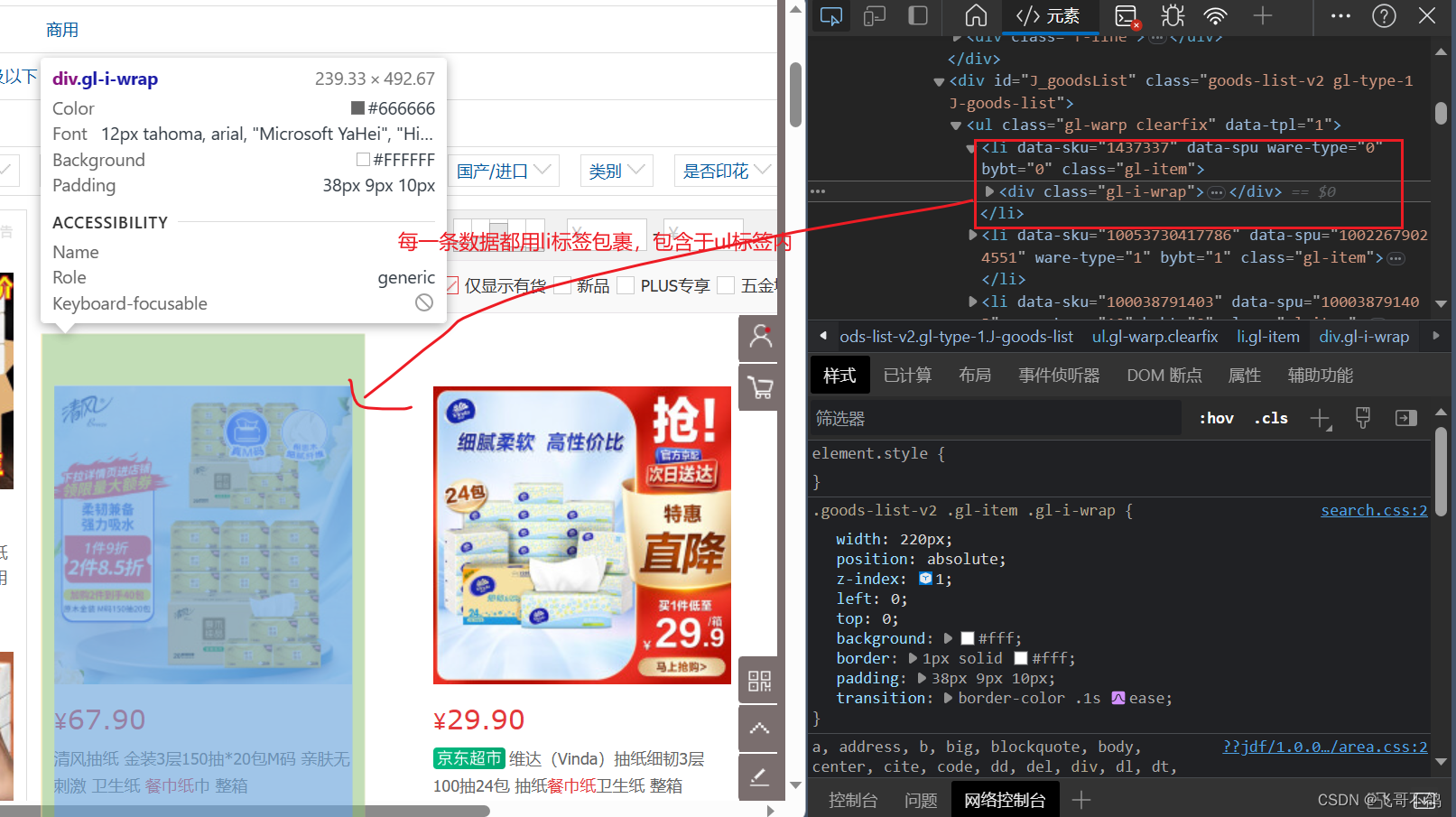Image resolution: width=1456 pixels, height=817 pixels.
Task: Select ul.gl-warp.clearfix in the breadcrumb
Action: click(1155, 337)
